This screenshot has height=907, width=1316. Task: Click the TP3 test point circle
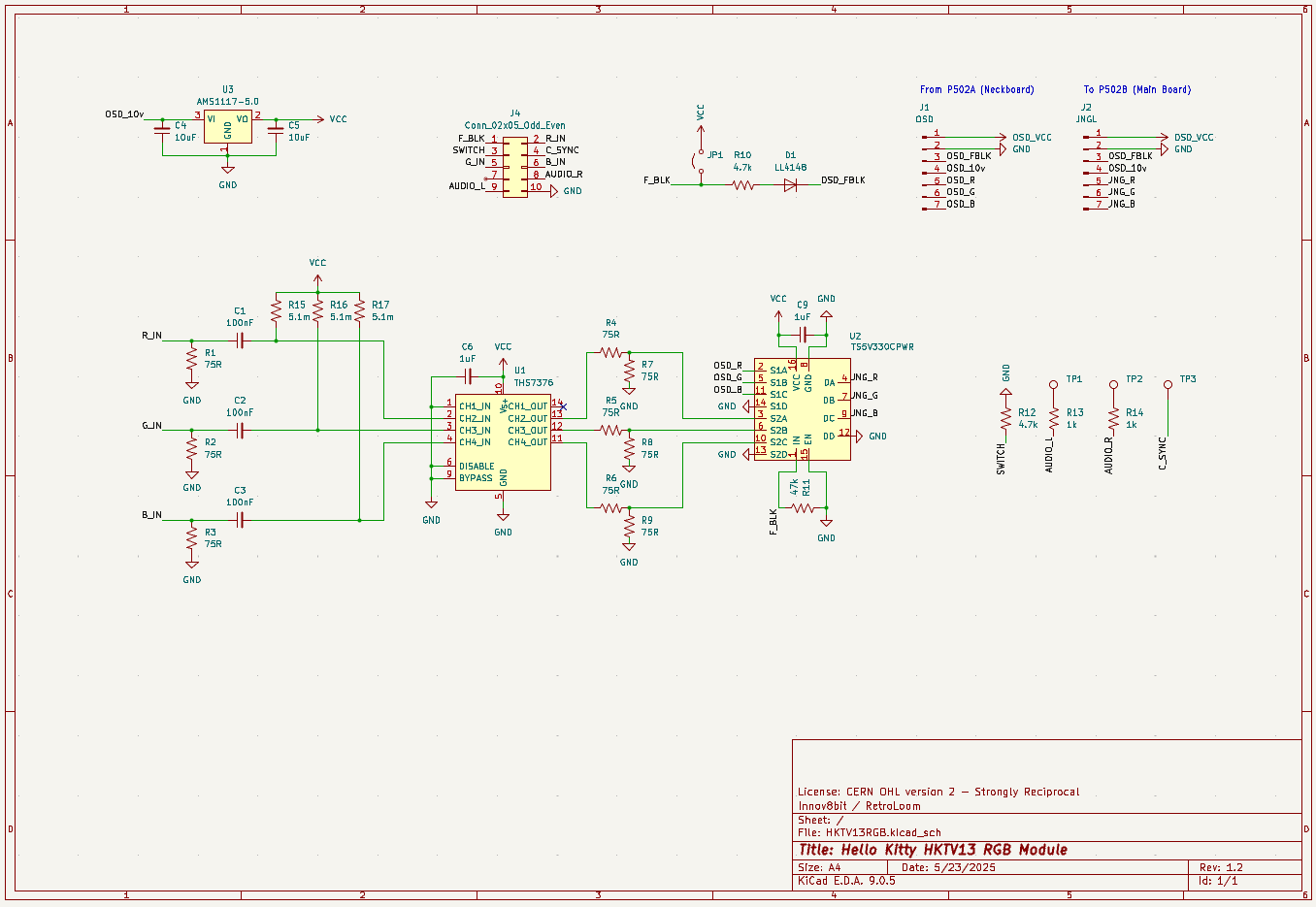(x=1168, y=385)
